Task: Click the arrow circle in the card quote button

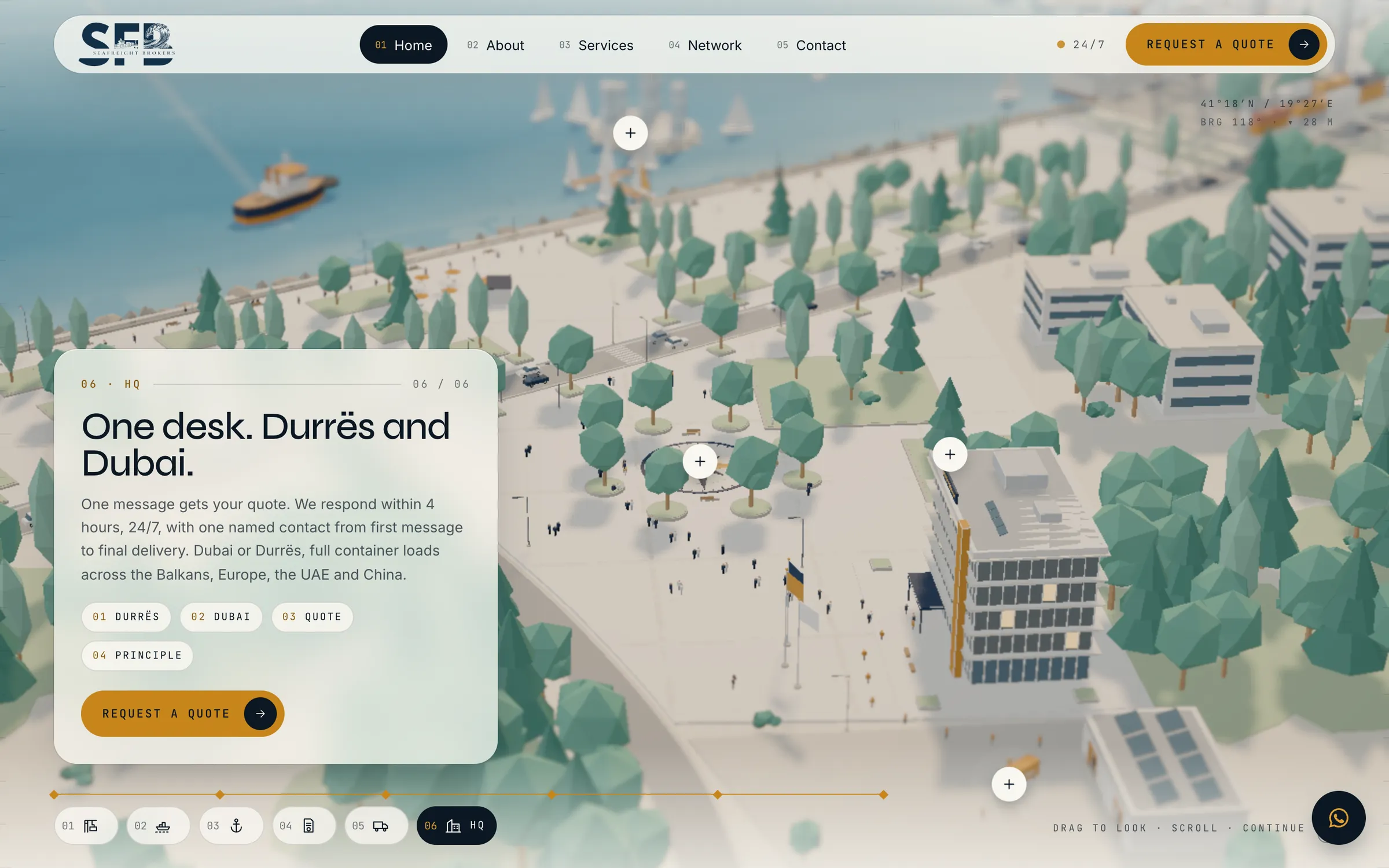Action: pyautogui.click(x=260, y=713)
